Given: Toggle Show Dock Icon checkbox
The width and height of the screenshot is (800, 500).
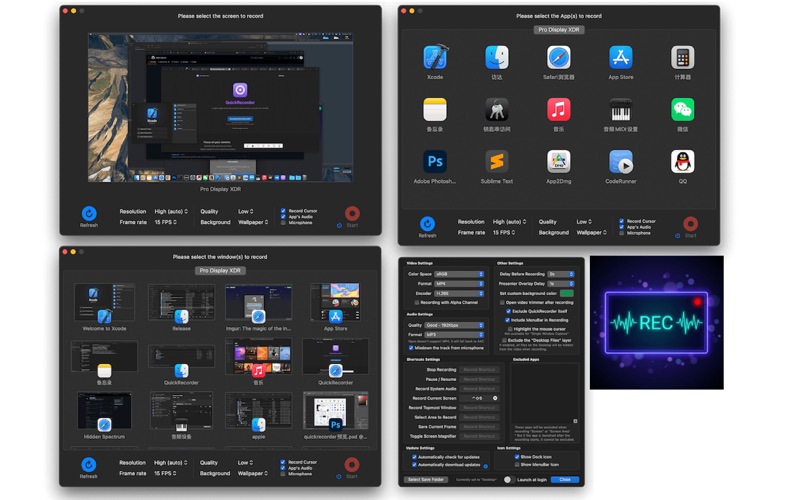Looking at the screenshot, I should click(x=516, y=457).
